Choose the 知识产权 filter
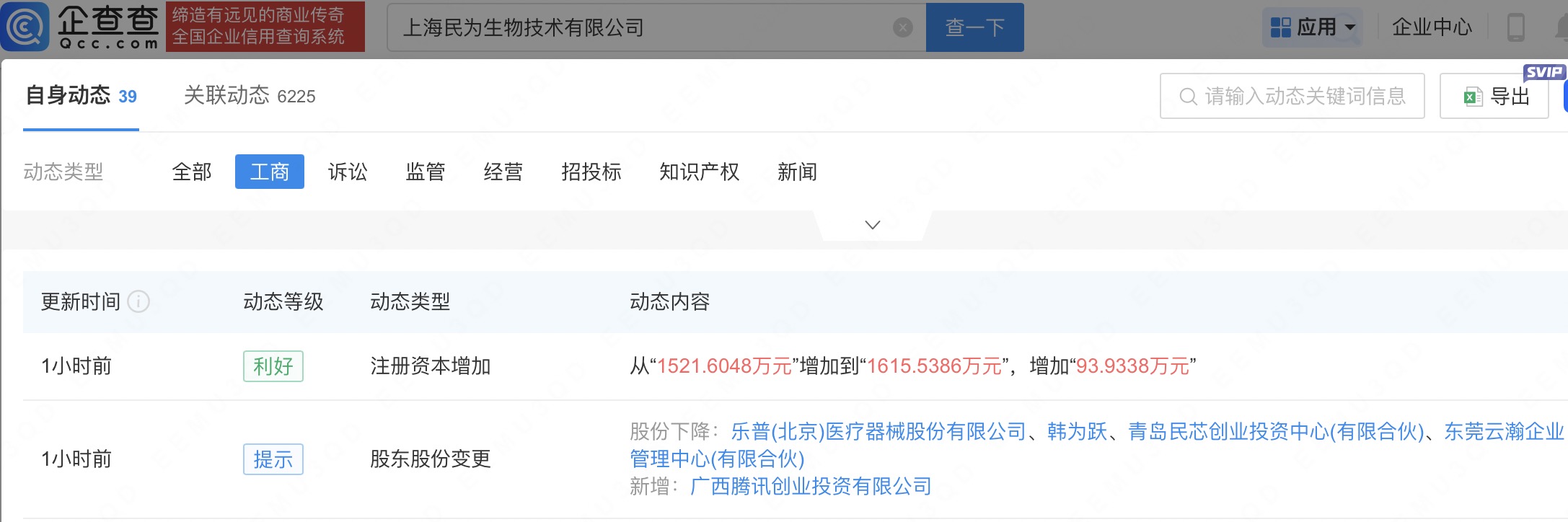Viewport: 1568px width, 522px height. [x=699, y=172]
